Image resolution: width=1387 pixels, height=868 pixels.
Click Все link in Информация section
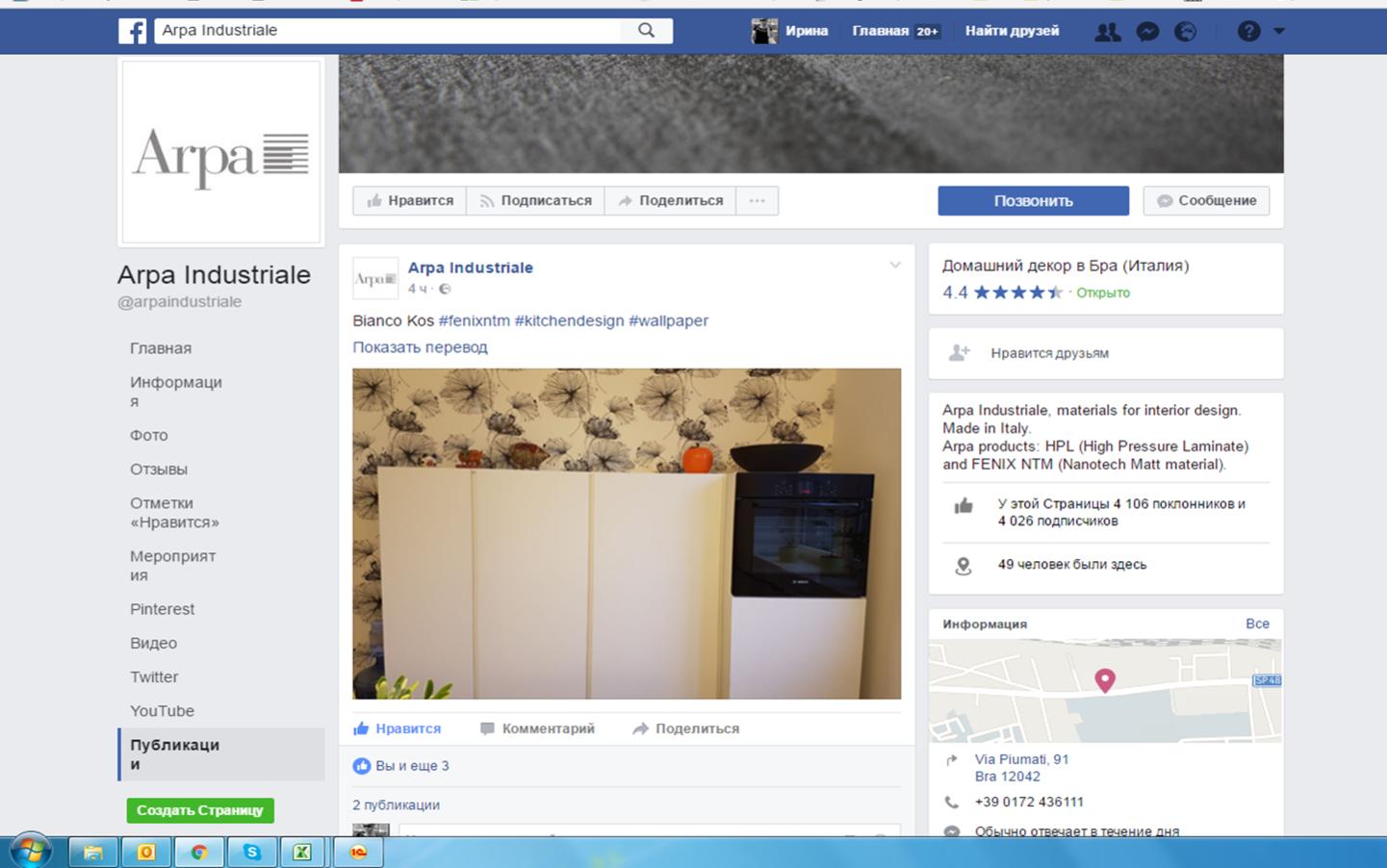tap(1257, 624)
